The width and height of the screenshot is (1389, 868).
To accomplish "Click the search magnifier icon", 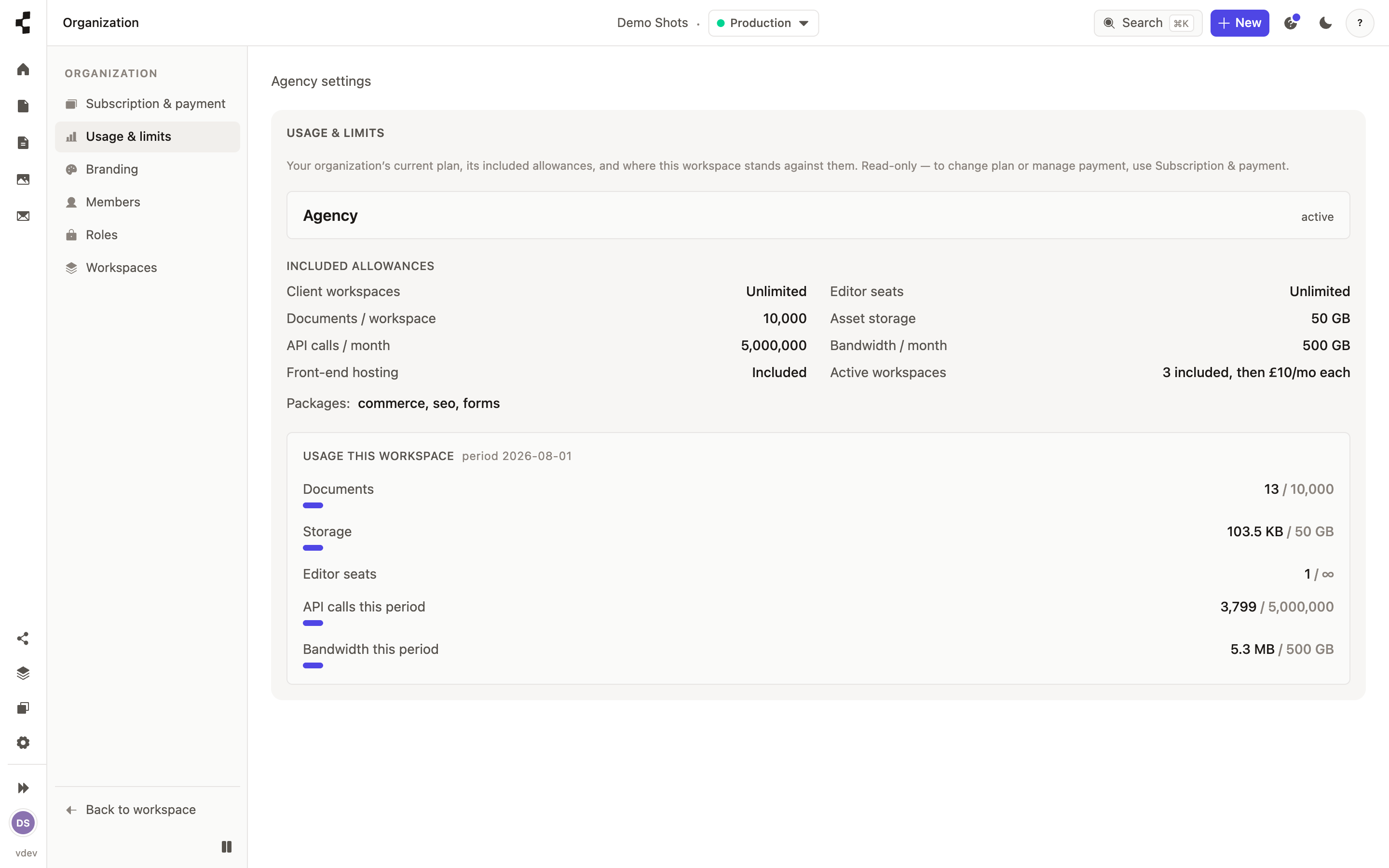I will tap(1109, 23).
